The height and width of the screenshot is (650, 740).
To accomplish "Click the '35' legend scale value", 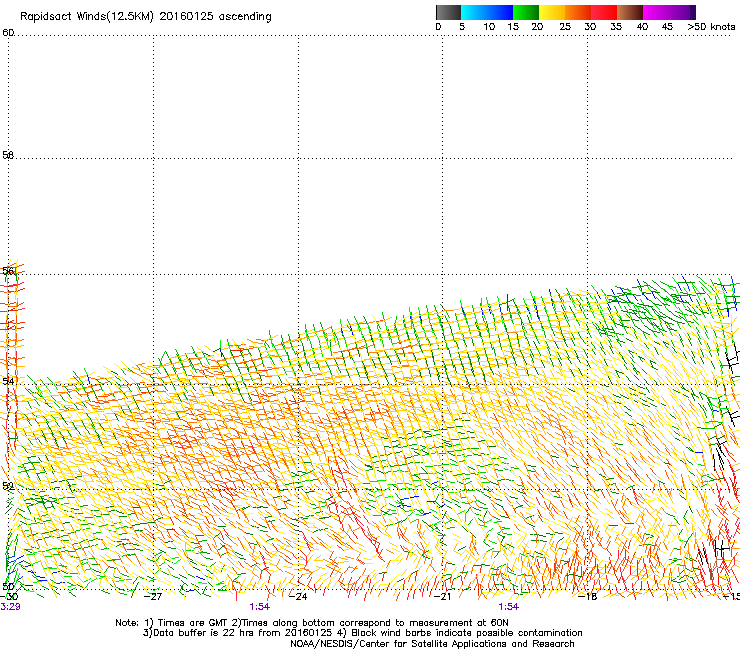I will coord(616,27).
